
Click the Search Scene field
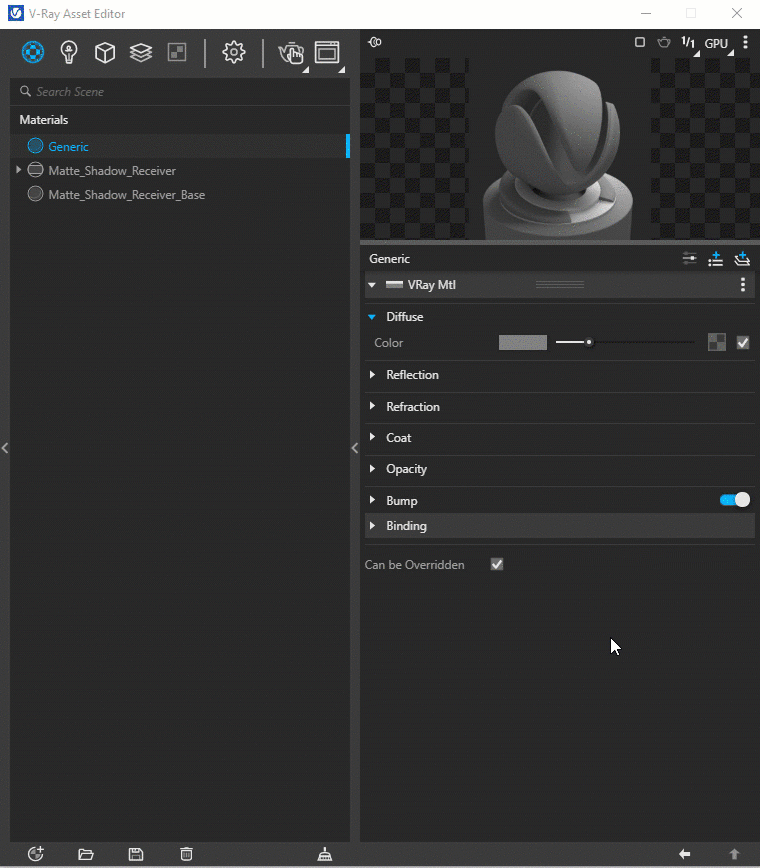tap(180, 92)
